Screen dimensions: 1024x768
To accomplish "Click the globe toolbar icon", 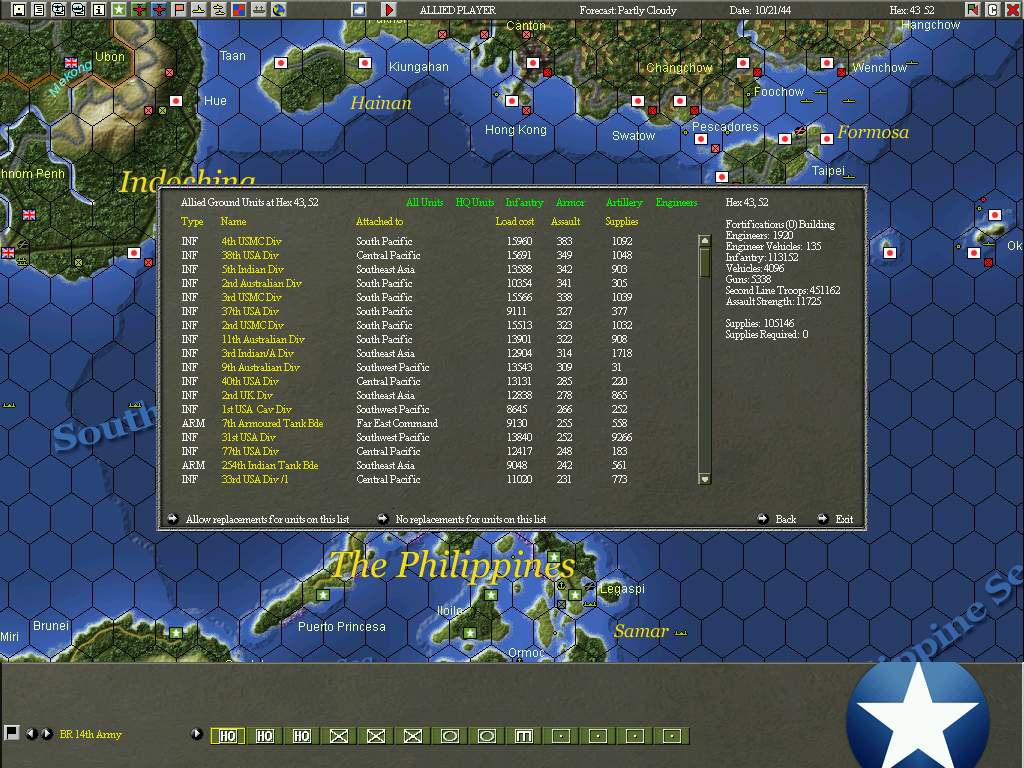I will 279,9.
